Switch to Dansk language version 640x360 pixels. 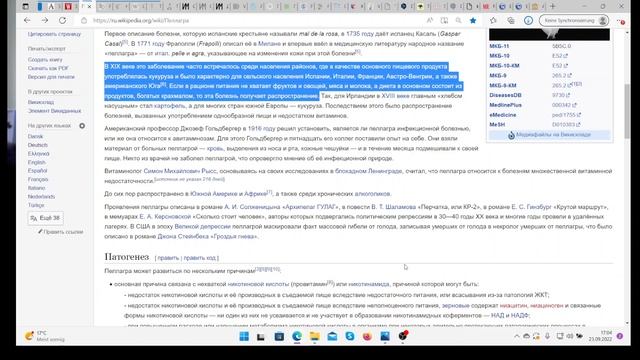(35, 136)
